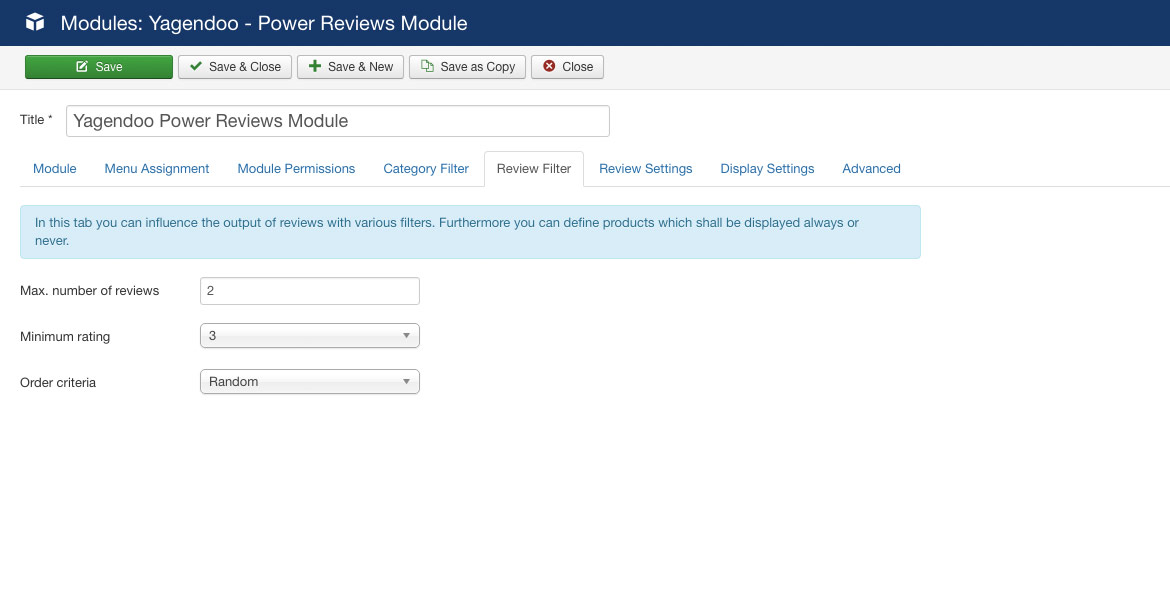This screenshot has height=594, width=1170.
Task: Click Save as Copy button
Action: click(x=468, y=66)
